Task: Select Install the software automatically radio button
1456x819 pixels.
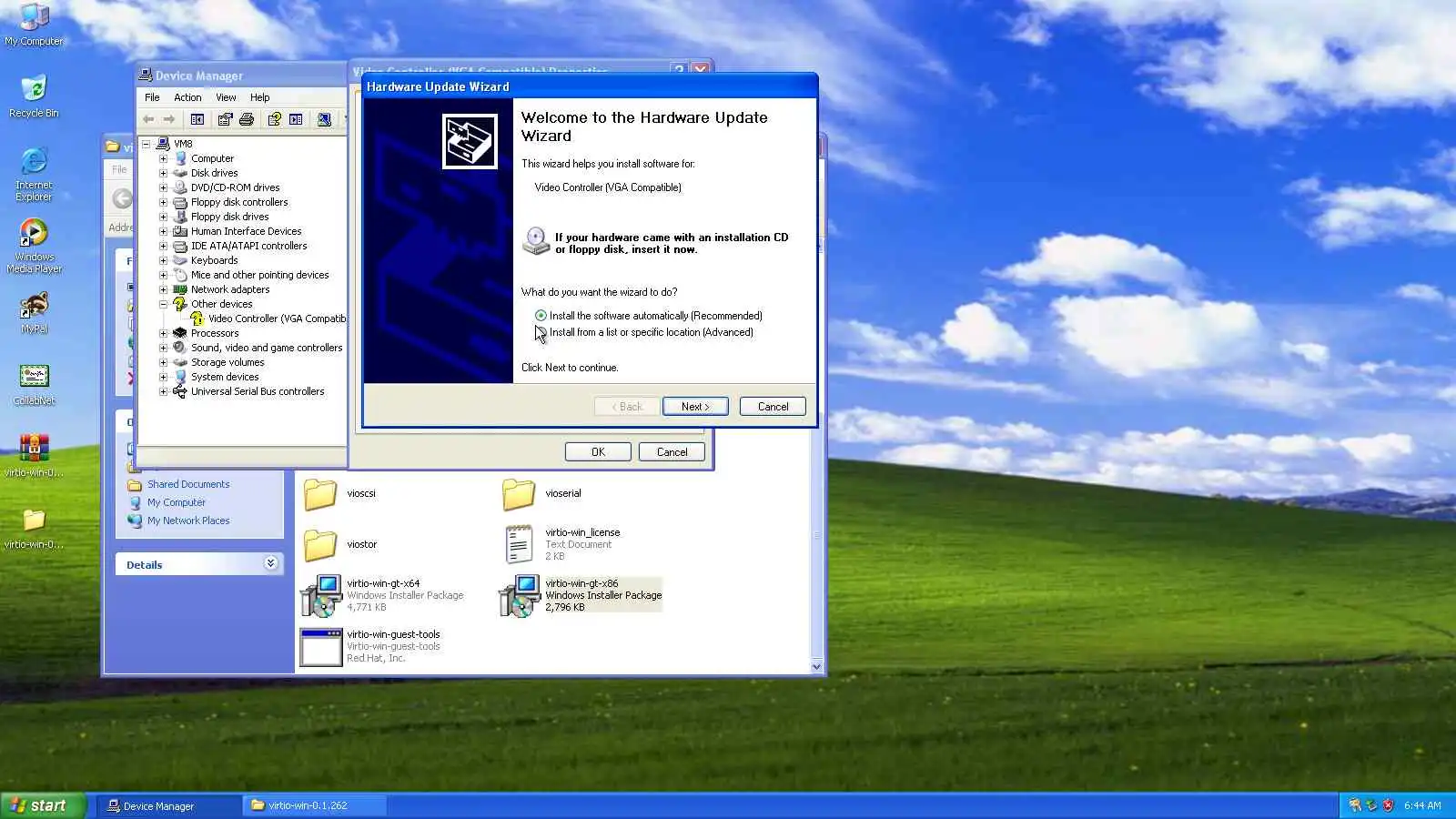Action: pos(541,316)
